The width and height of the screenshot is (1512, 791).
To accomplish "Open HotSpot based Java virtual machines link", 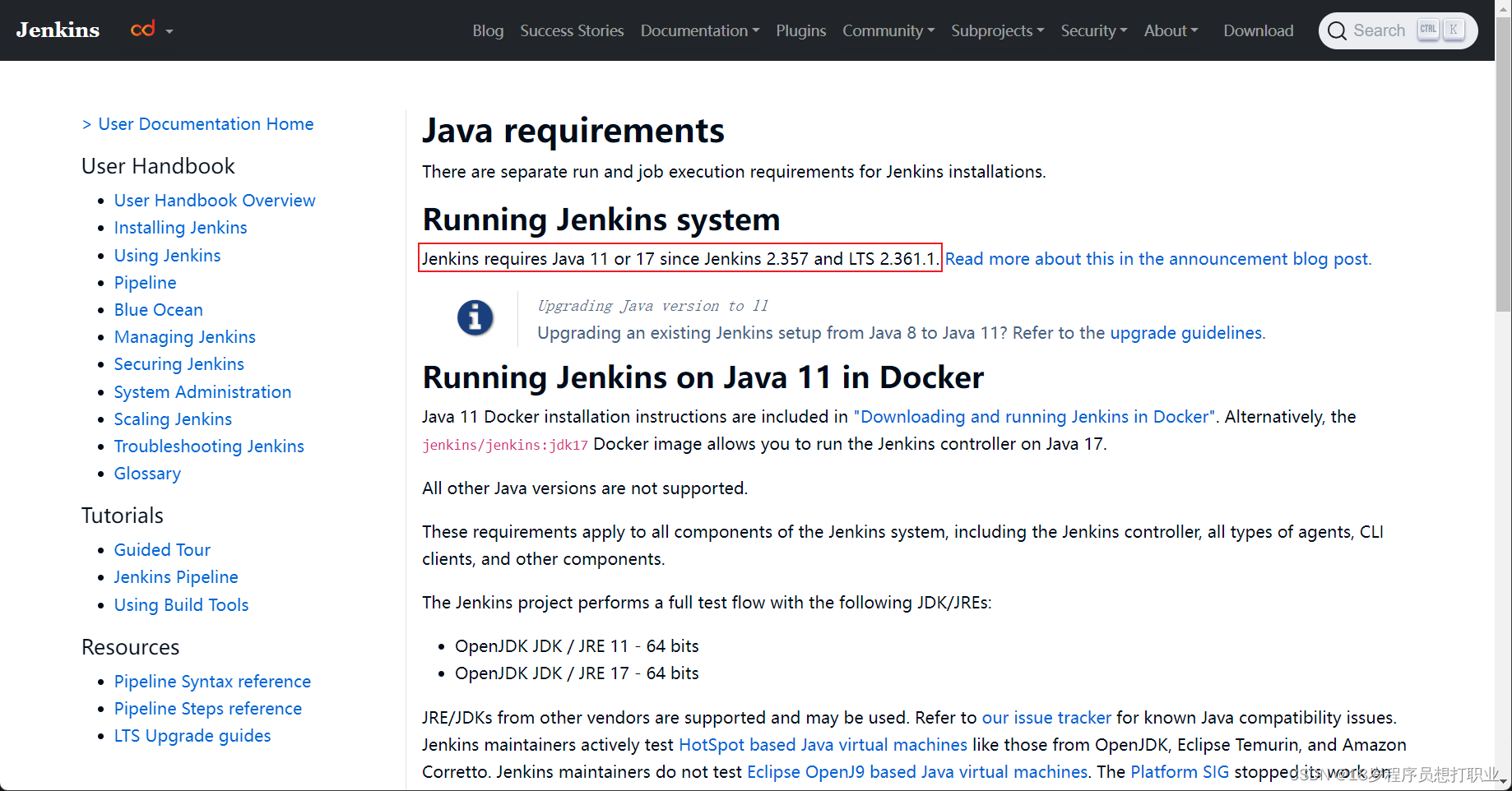I will [823, 745].
